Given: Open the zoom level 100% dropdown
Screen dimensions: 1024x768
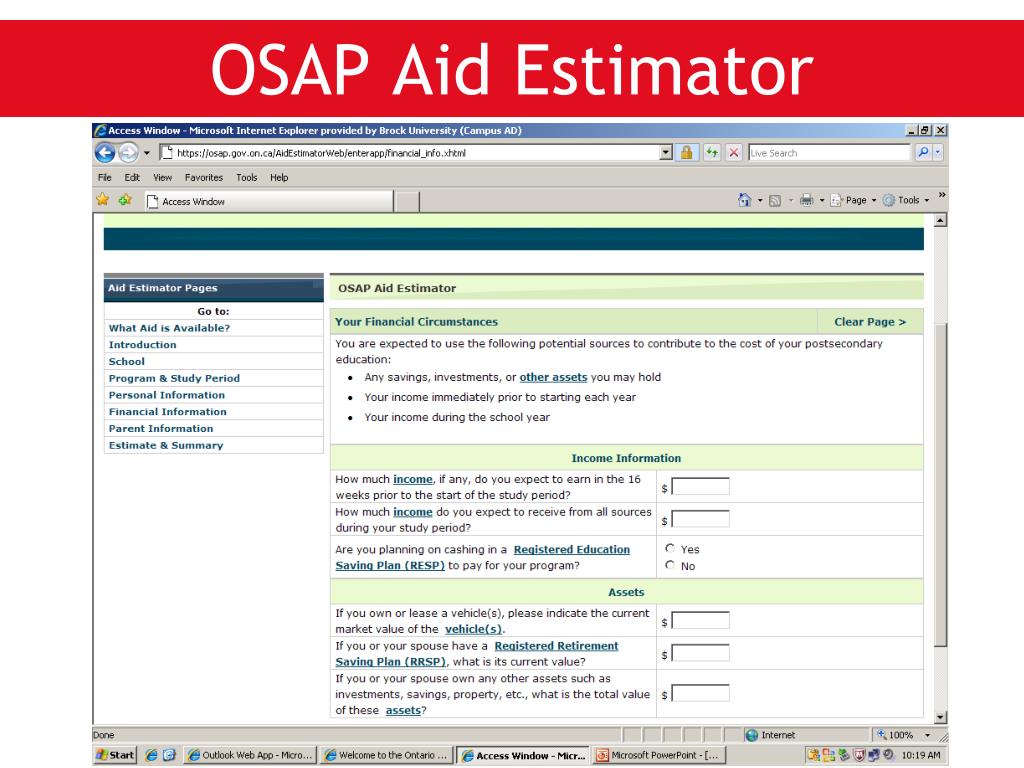Looking at the screenshot, I should tap(927, 735).
